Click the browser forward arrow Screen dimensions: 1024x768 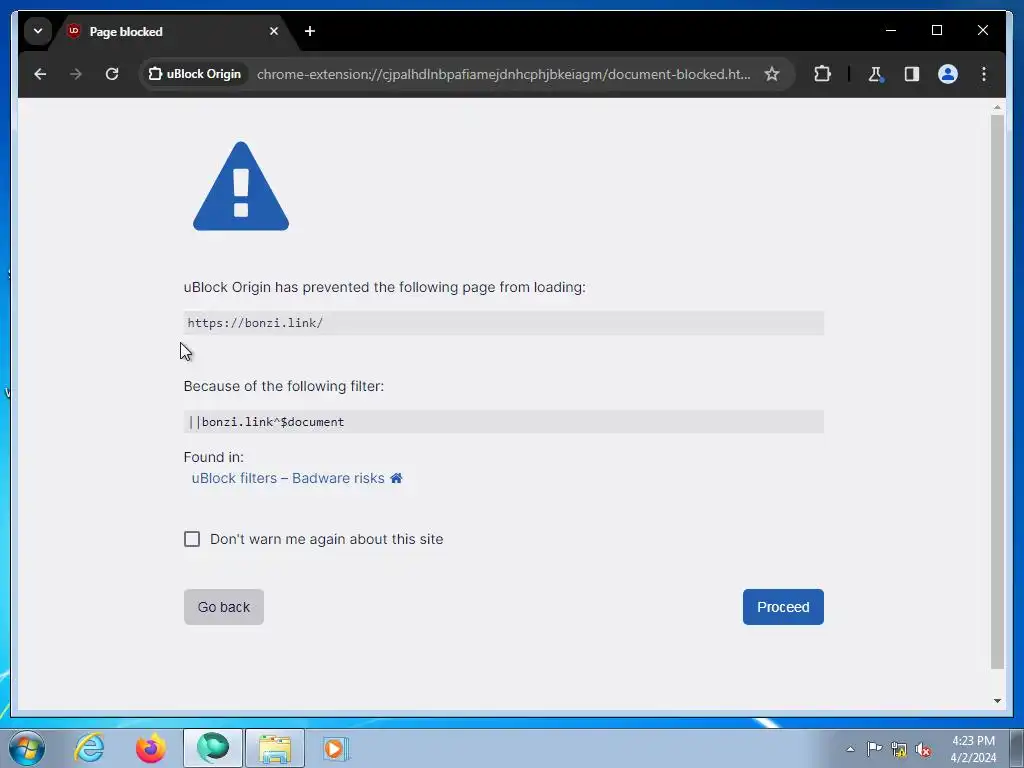(76, 74)
